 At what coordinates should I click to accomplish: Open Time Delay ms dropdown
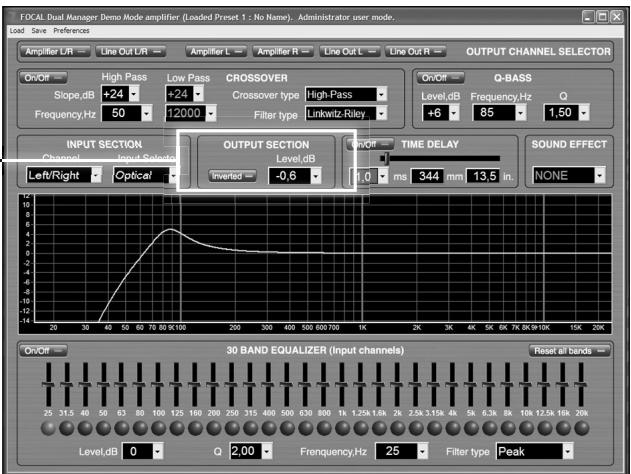coord(383,176)
